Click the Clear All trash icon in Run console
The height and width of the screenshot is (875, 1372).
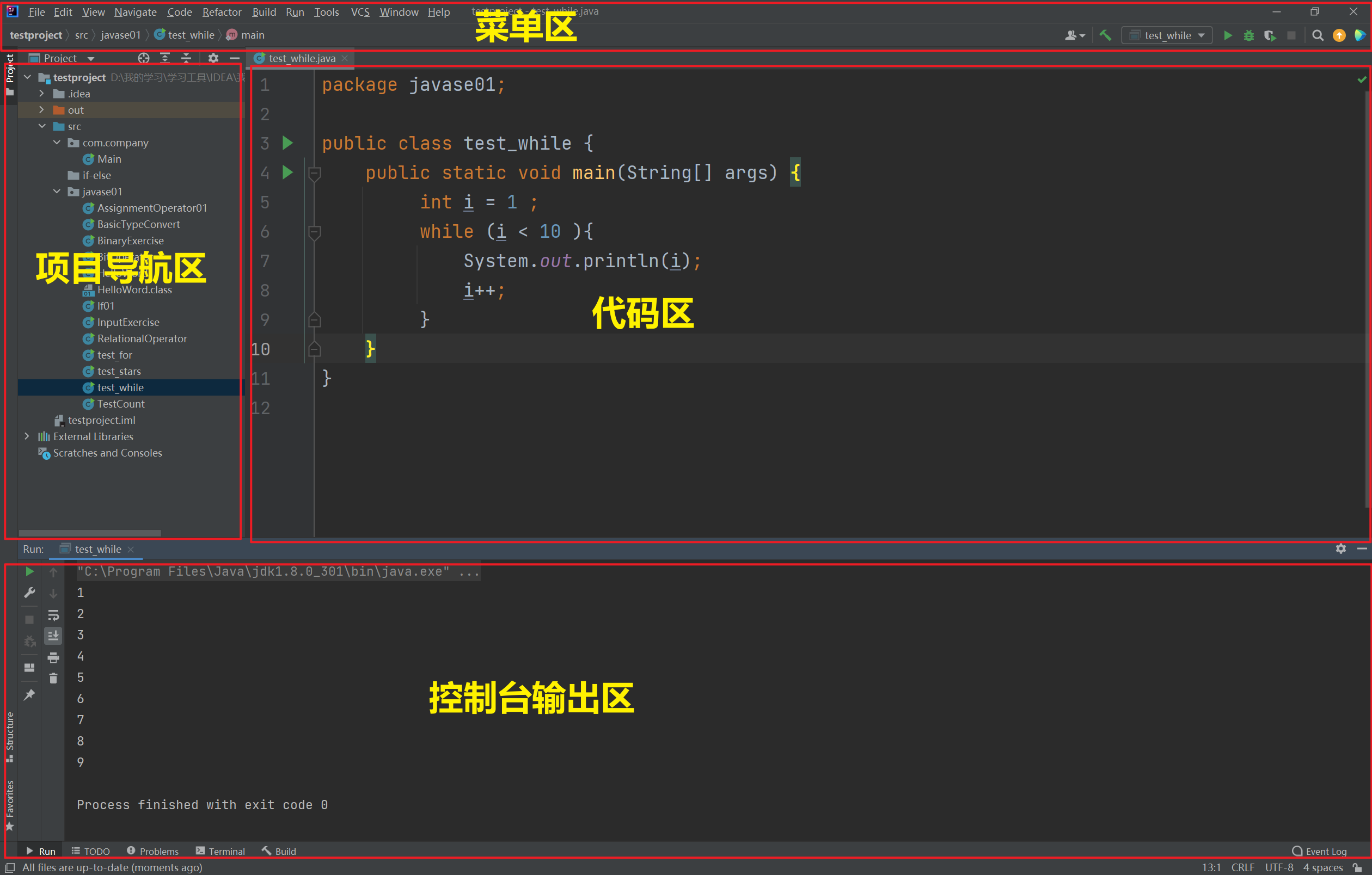[53, 678]
